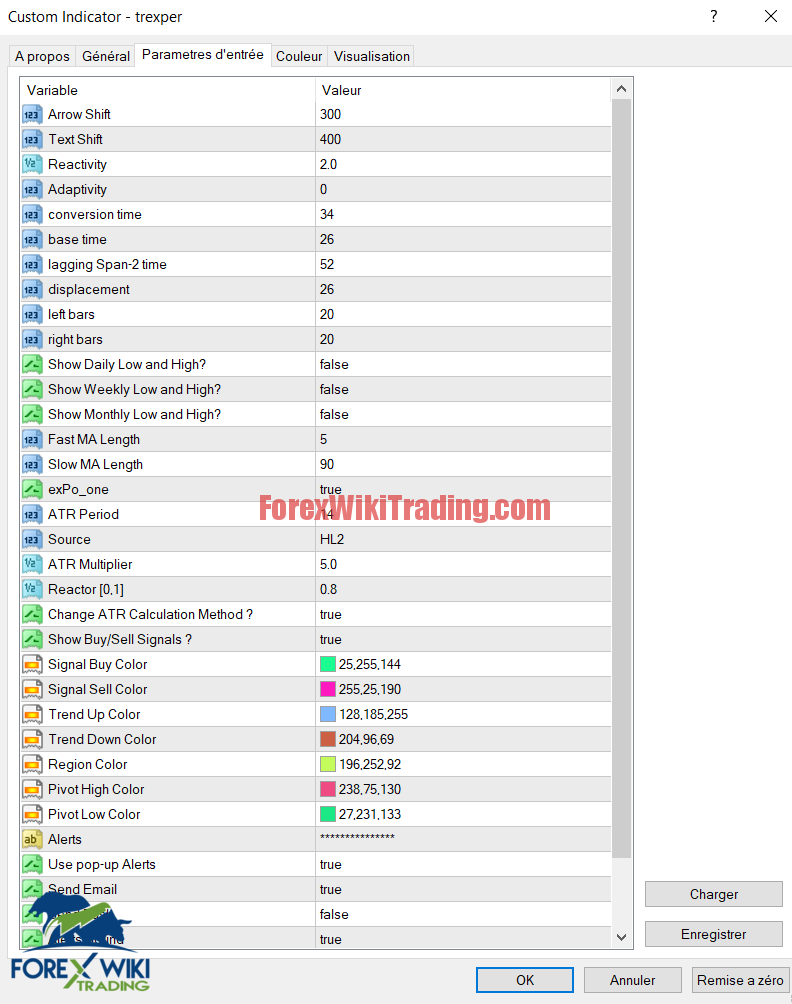Click the double-type icon beside Reactivity
The width and height of the screenshot is (792, 1004).
point(32,165)
